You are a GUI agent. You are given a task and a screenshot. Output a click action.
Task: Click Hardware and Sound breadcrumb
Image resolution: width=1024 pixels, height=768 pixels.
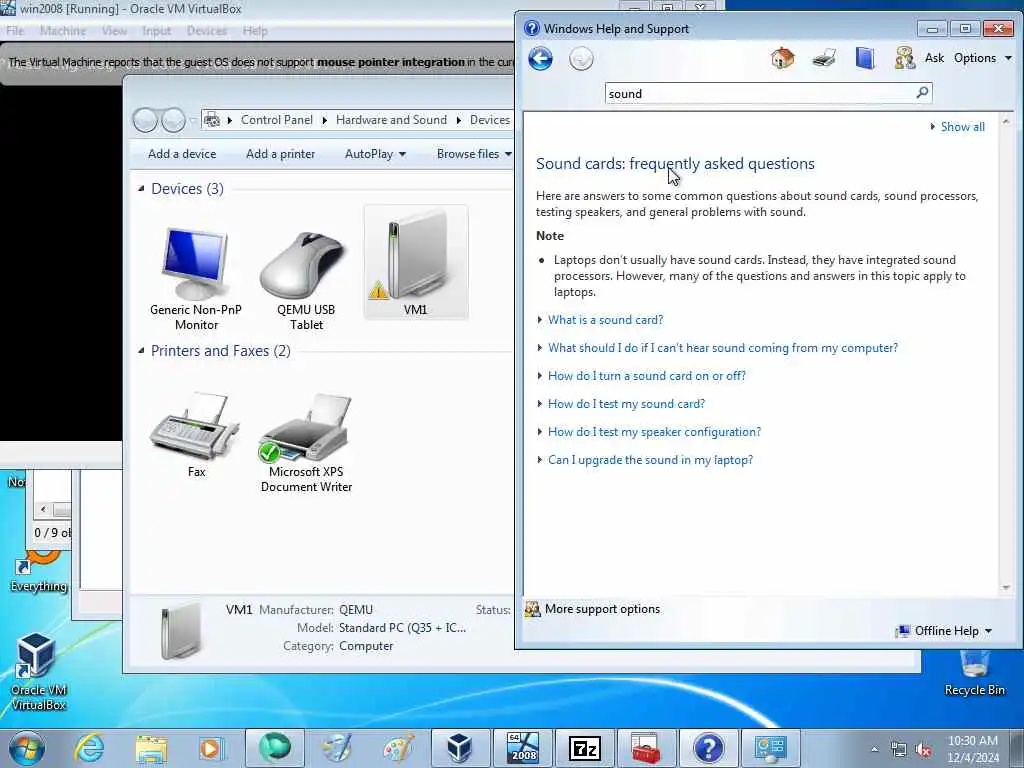click(x=391, y=120)
